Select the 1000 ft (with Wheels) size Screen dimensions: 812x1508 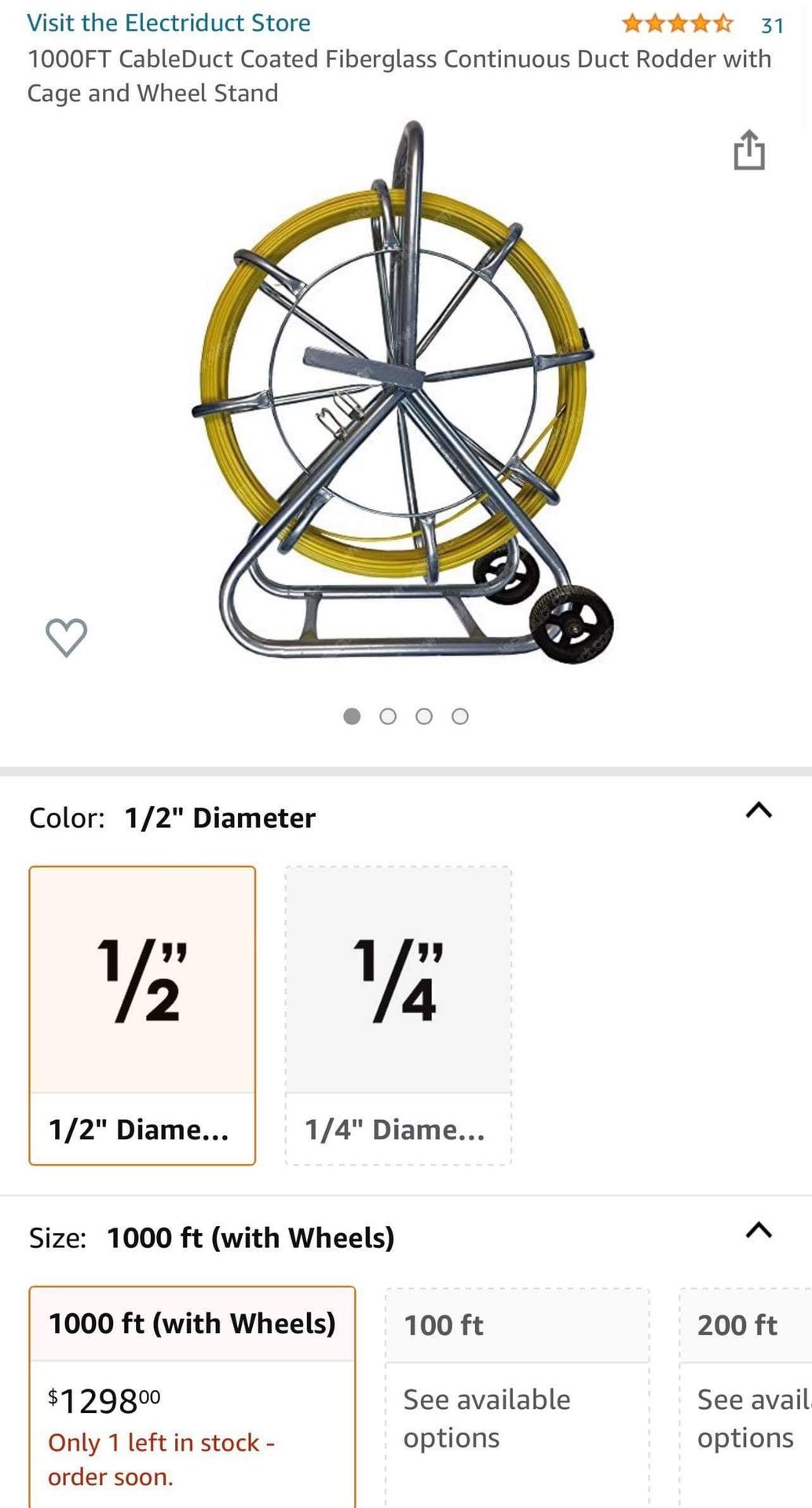point(192,1324)
